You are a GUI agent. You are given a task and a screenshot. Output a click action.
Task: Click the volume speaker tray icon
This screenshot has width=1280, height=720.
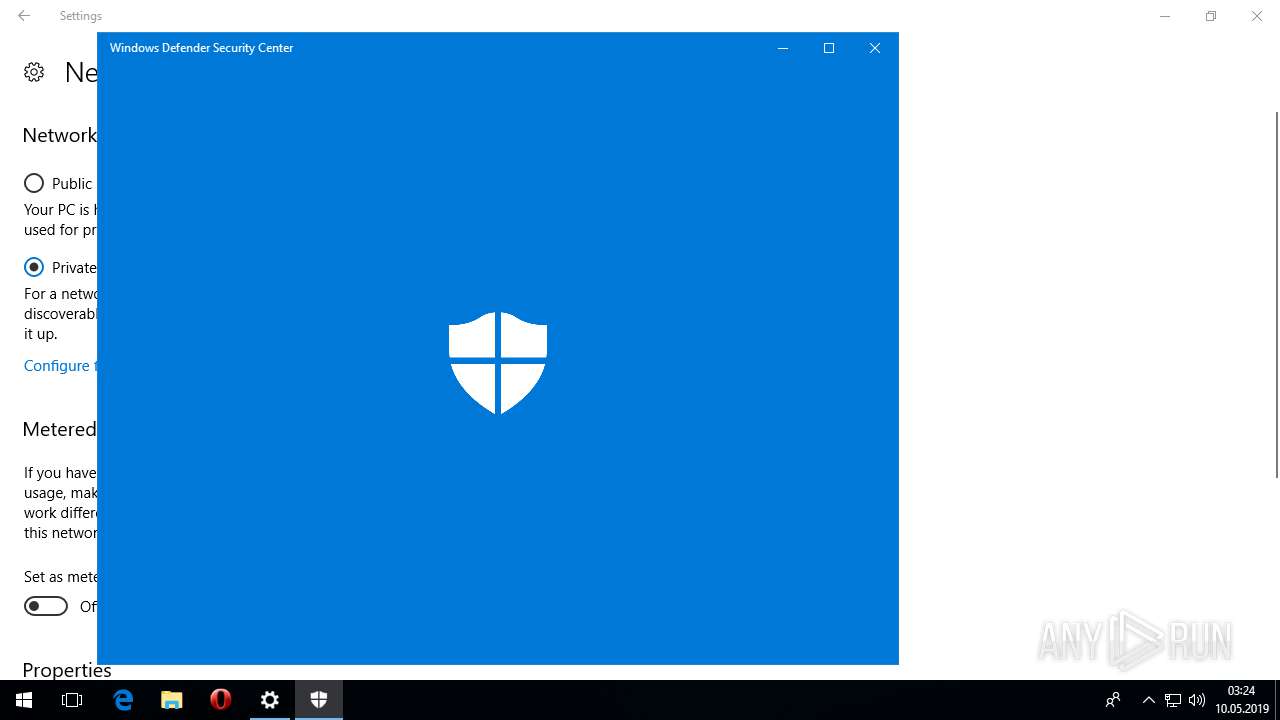point(1197,700)
